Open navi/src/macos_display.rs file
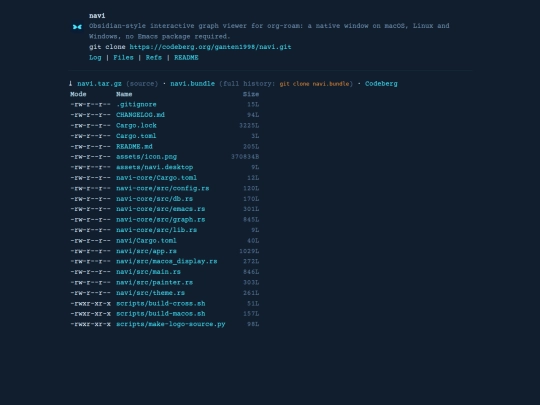Image resolution: width=540 pixels, height=405 pixels. click(x=167, y=261)
